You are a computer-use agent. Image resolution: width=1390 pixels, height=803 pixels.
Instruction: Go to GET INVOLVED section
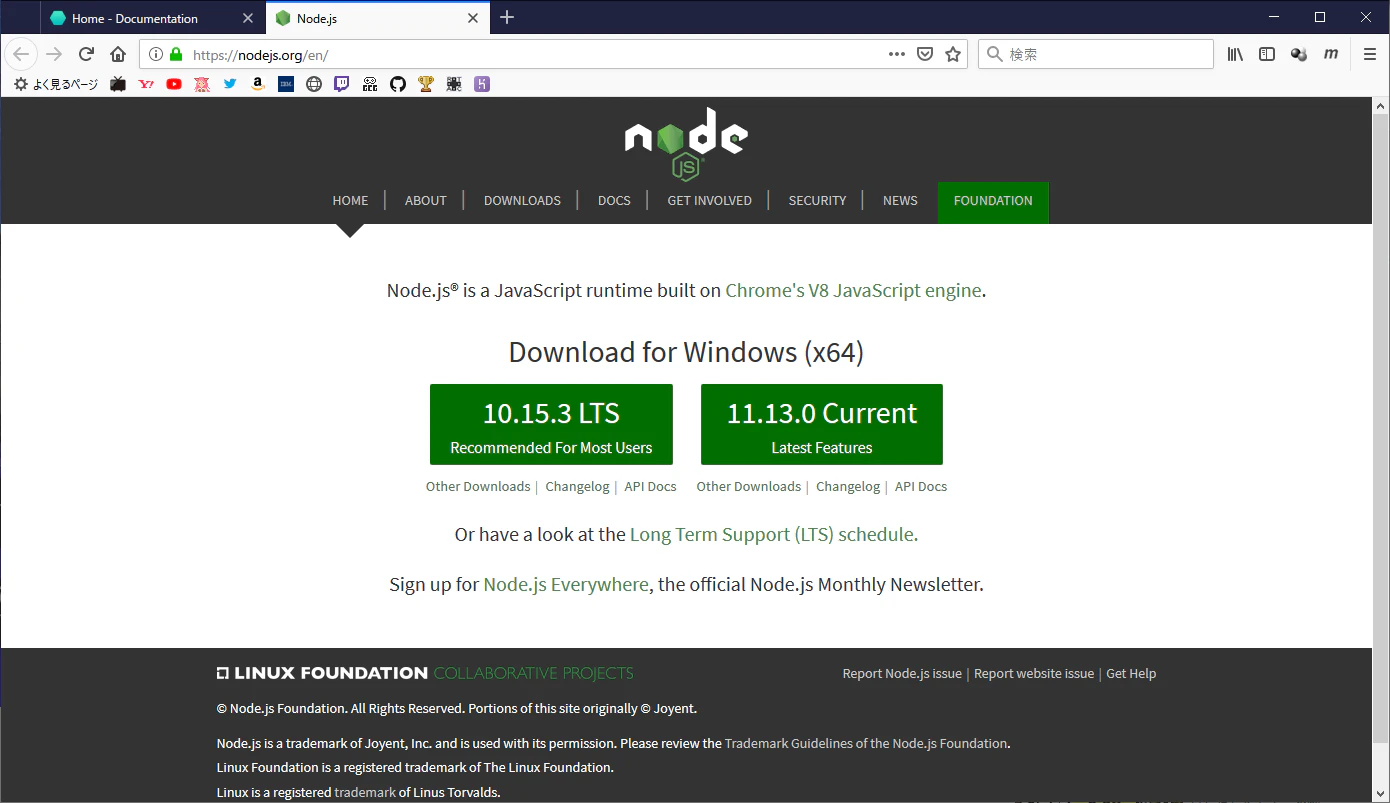(x=710, y=201)
